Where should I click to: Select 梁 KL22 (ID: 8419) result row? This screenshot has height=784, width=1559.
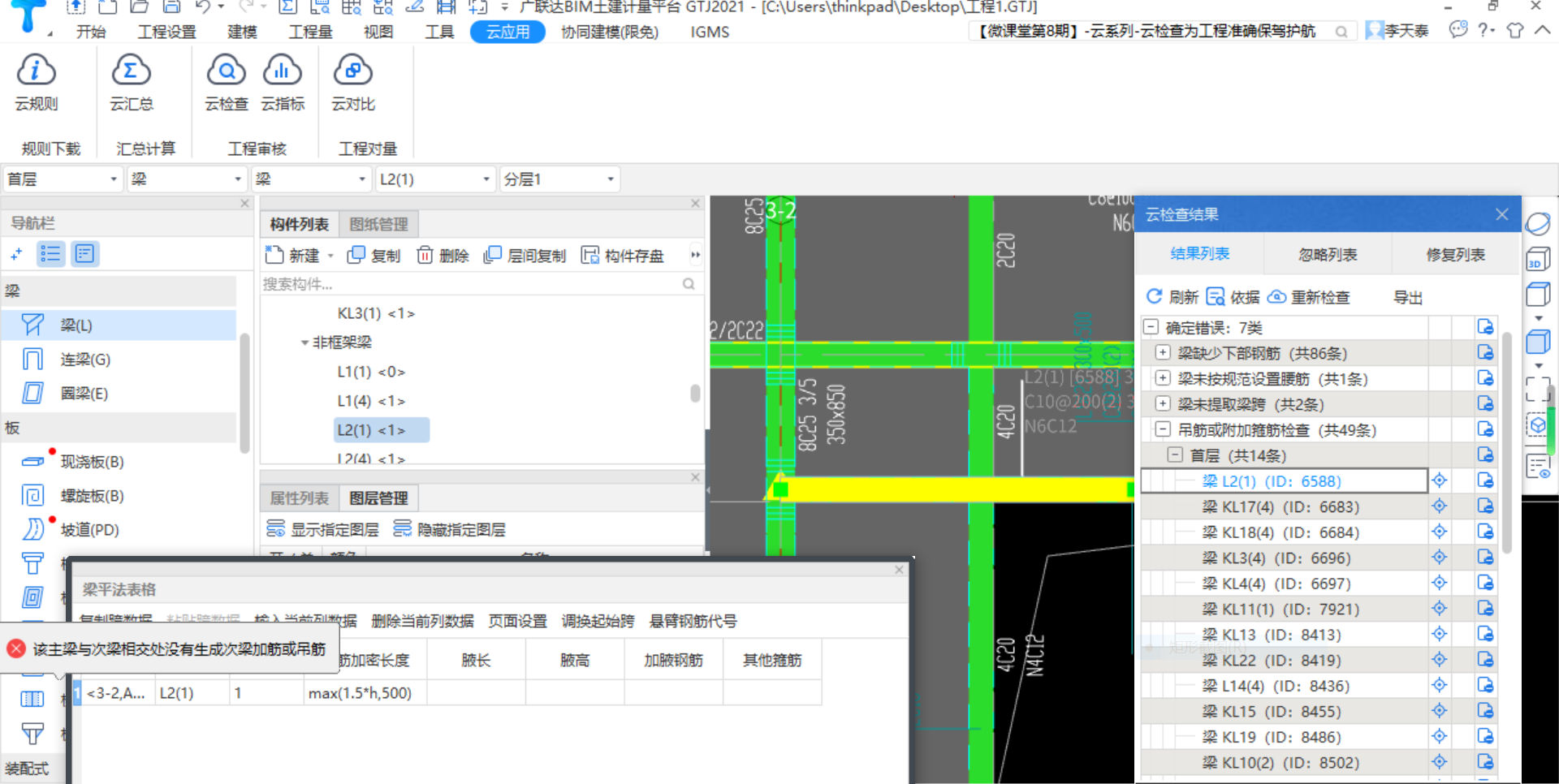point(1284,660)
